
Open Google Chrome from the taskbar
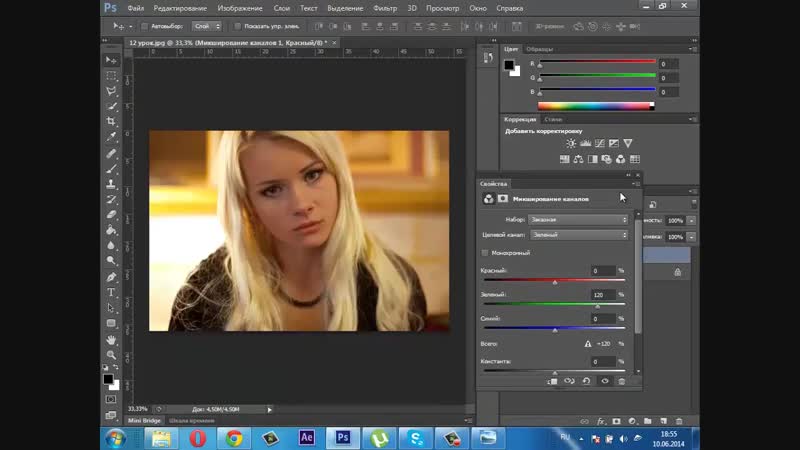point(234,438)
